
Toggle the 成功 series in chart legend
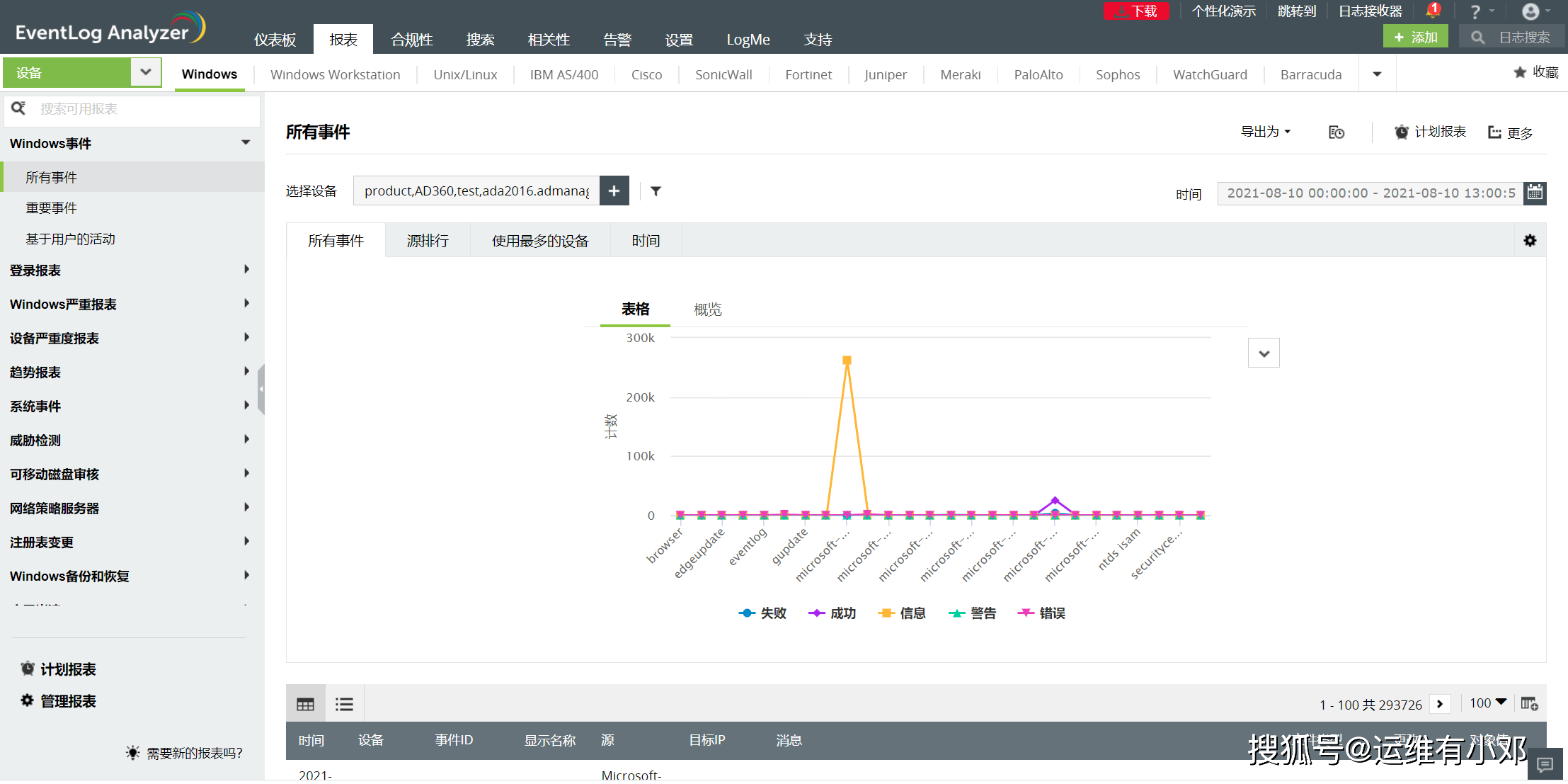pos(832,613)
